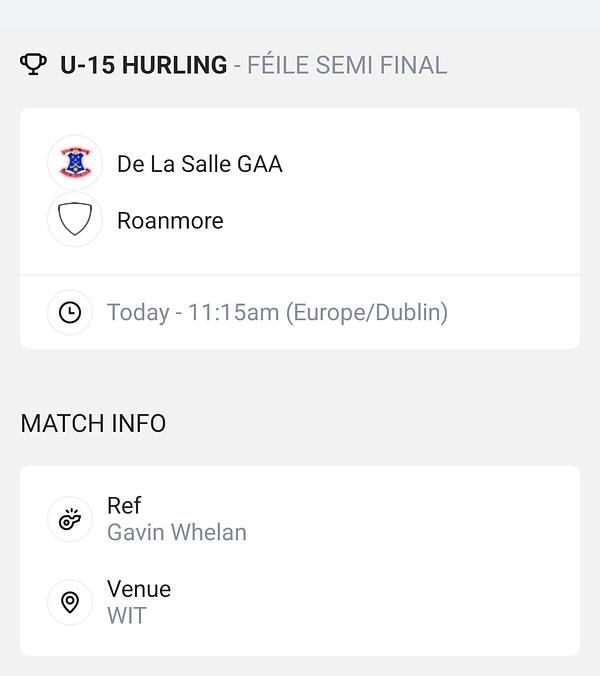Open the WIT venue name
The image size is (600, 676).
tap(127, 615)
